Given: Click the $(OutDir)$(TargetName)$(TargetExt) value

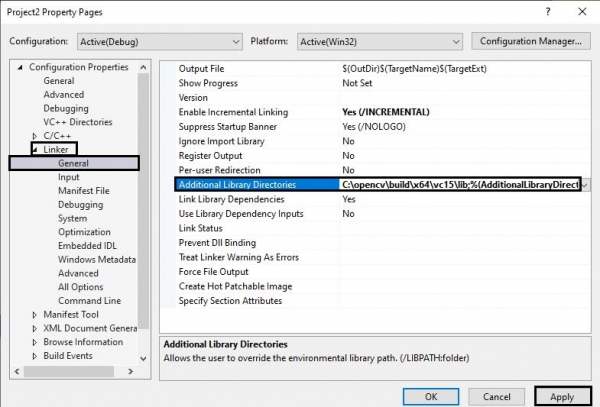Looking at the screenshot, I should pos(414,69).
